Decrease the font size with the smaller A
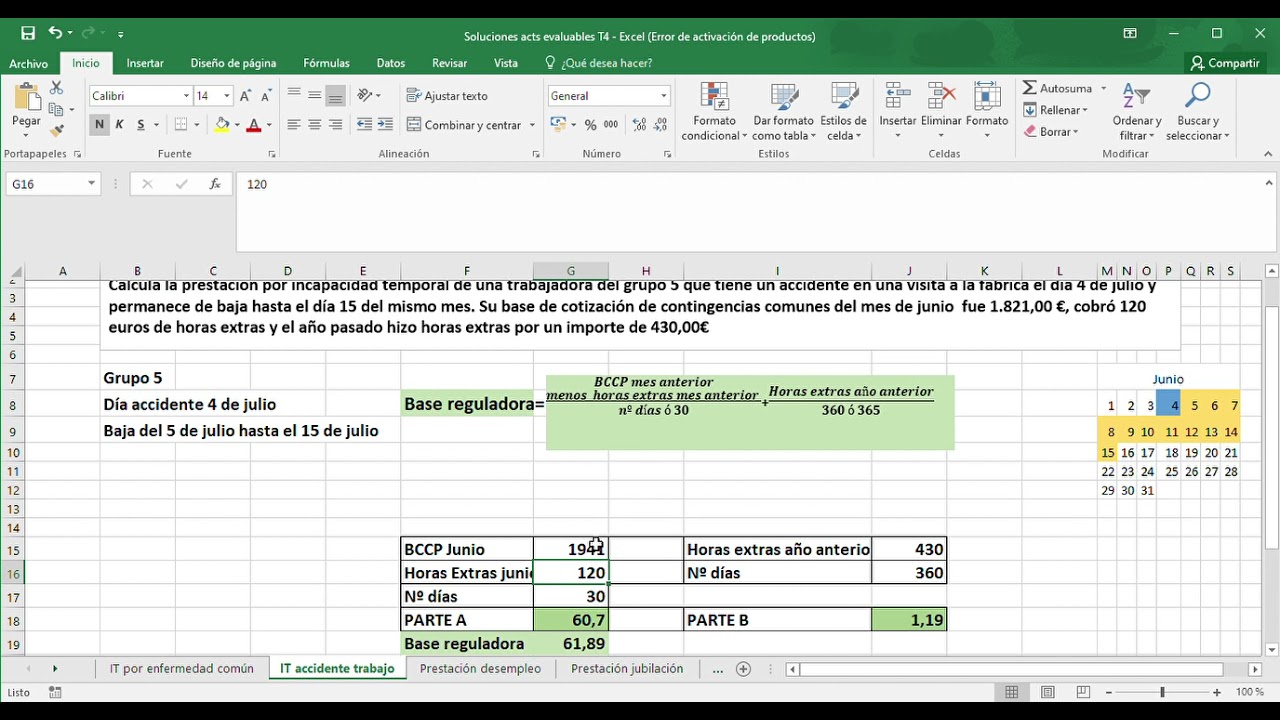 tap(266, 96)
